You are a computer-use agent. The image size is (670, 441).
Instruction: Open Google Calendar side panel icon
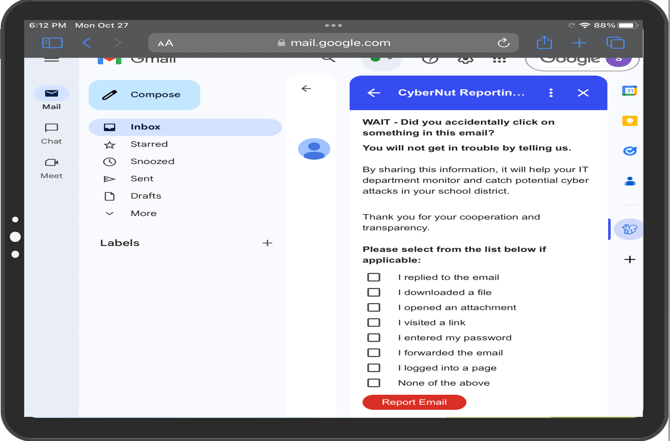(629, 91)
